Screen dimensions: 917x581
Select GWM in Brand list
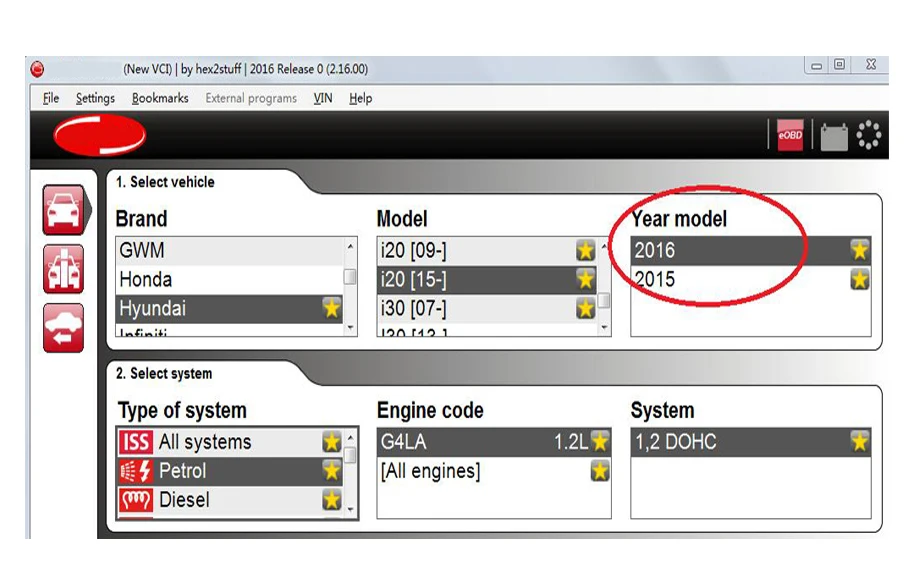point(229,250)
